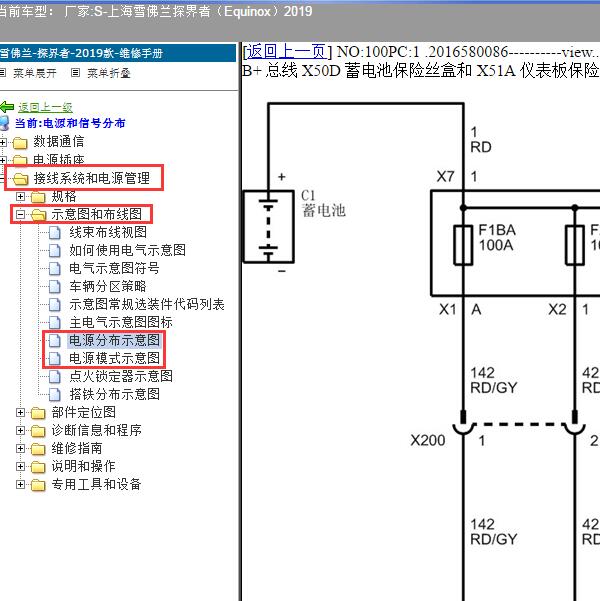Expand the 说明和操作 folder node
The height and width of the screenshot is (601, 600).
coord(20,466)
